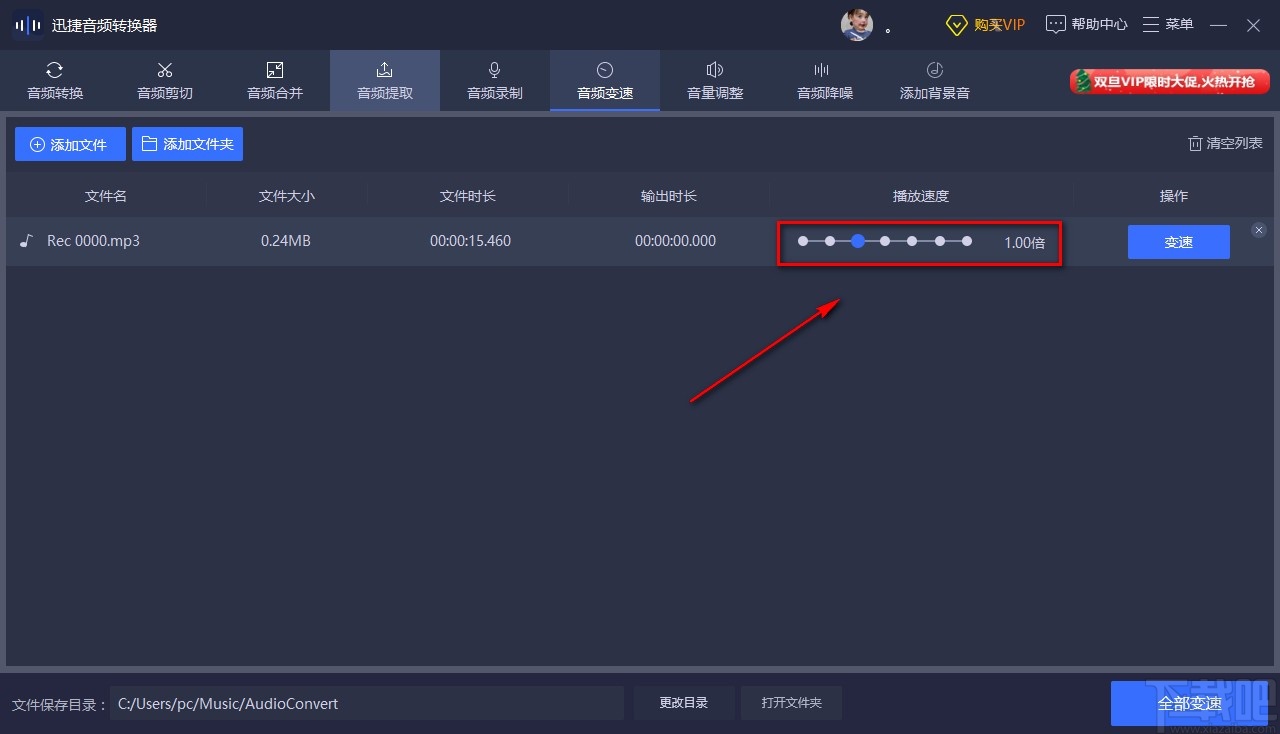Click the 全部变速 convert all button
Screen dimensions: 1280x734
(x=1190, y=703)
